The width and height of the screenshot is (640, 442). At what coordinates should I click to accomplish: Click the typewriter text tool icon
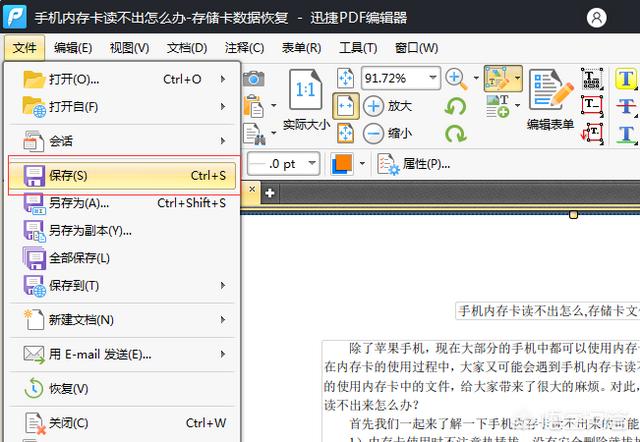pos(592,79)
